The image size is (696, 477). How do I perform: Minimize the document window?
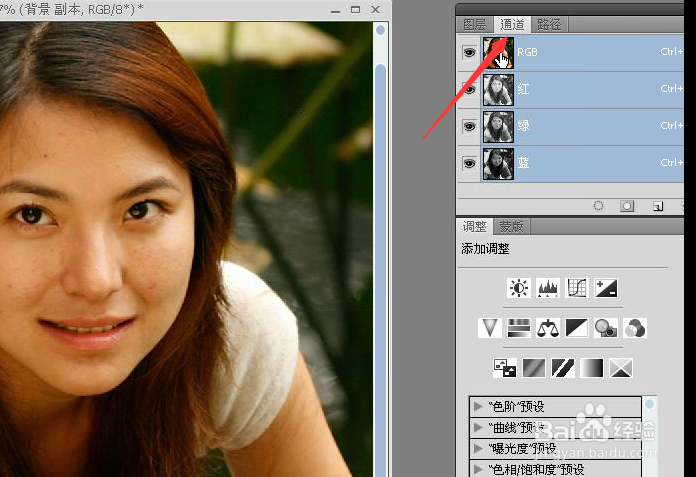pyautogui.click(x=336, y=10)
